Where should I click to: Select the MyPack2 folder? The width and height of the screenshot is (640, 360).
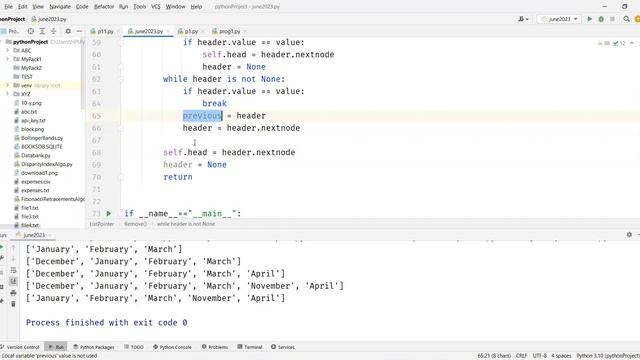coord(31,68)
